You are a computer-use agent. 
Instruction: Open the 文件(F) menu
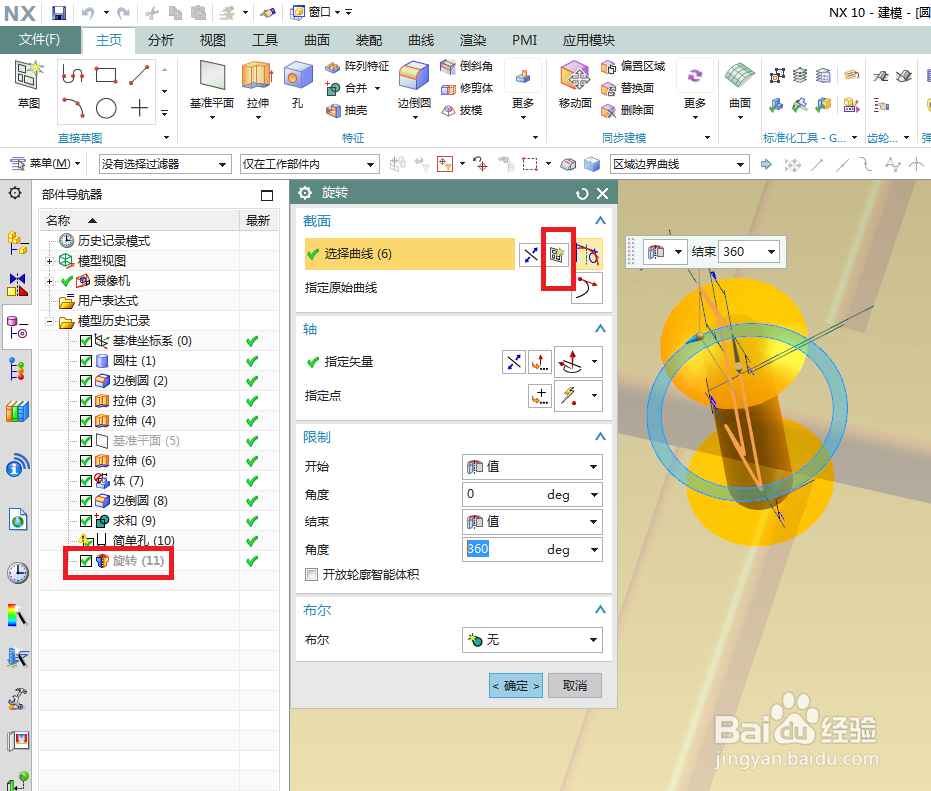point(40,40)
